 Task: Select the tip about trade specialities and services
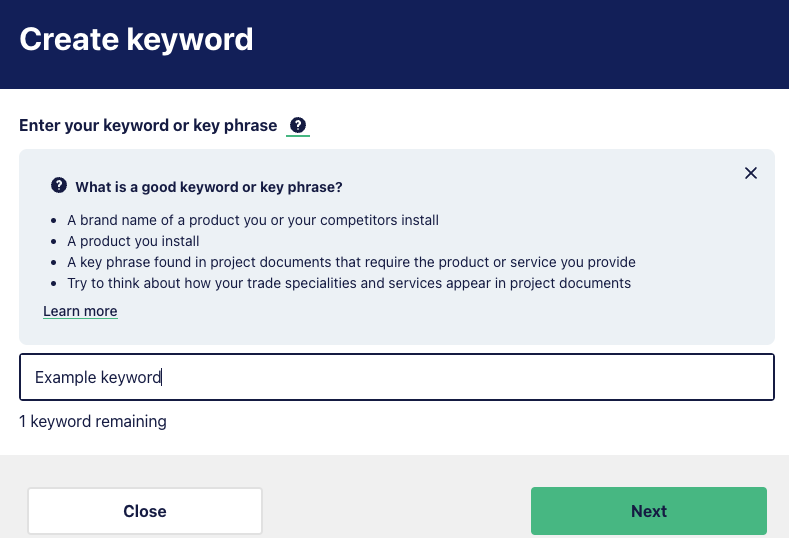point(349,283)
